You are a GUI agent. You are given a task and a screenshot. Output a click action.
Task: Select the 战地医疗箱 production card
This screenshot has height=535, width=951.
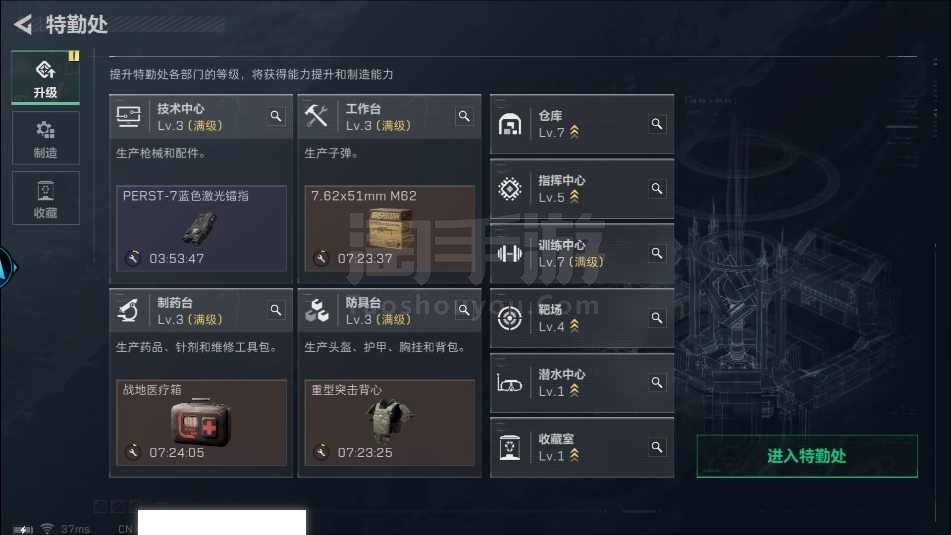pyautogui.click(x=201, y=423)
